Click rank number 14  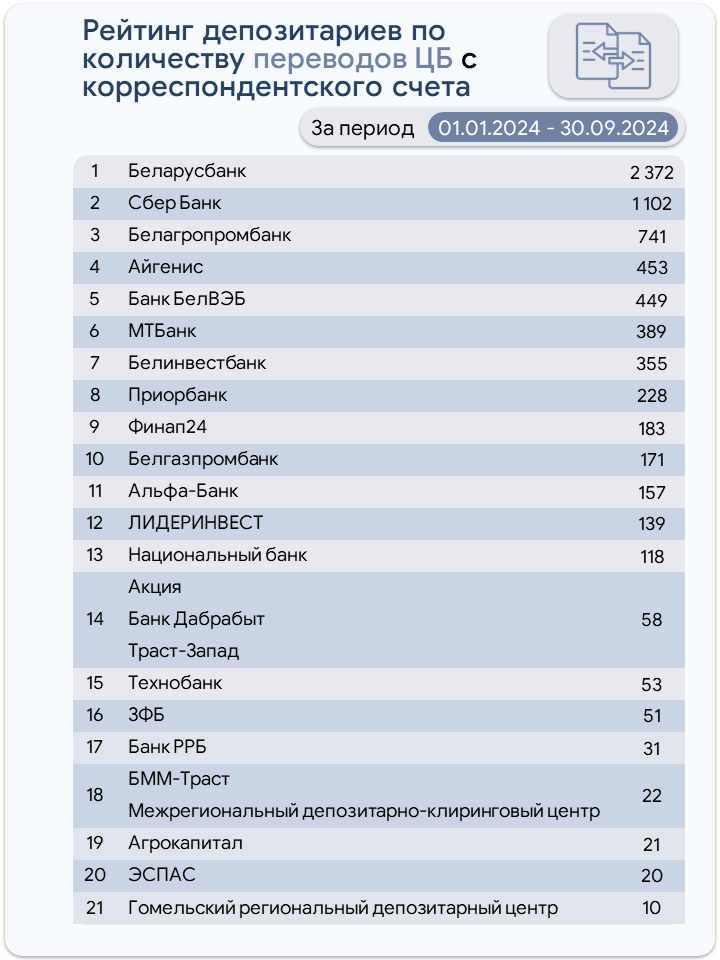click(x=95, y=619)
